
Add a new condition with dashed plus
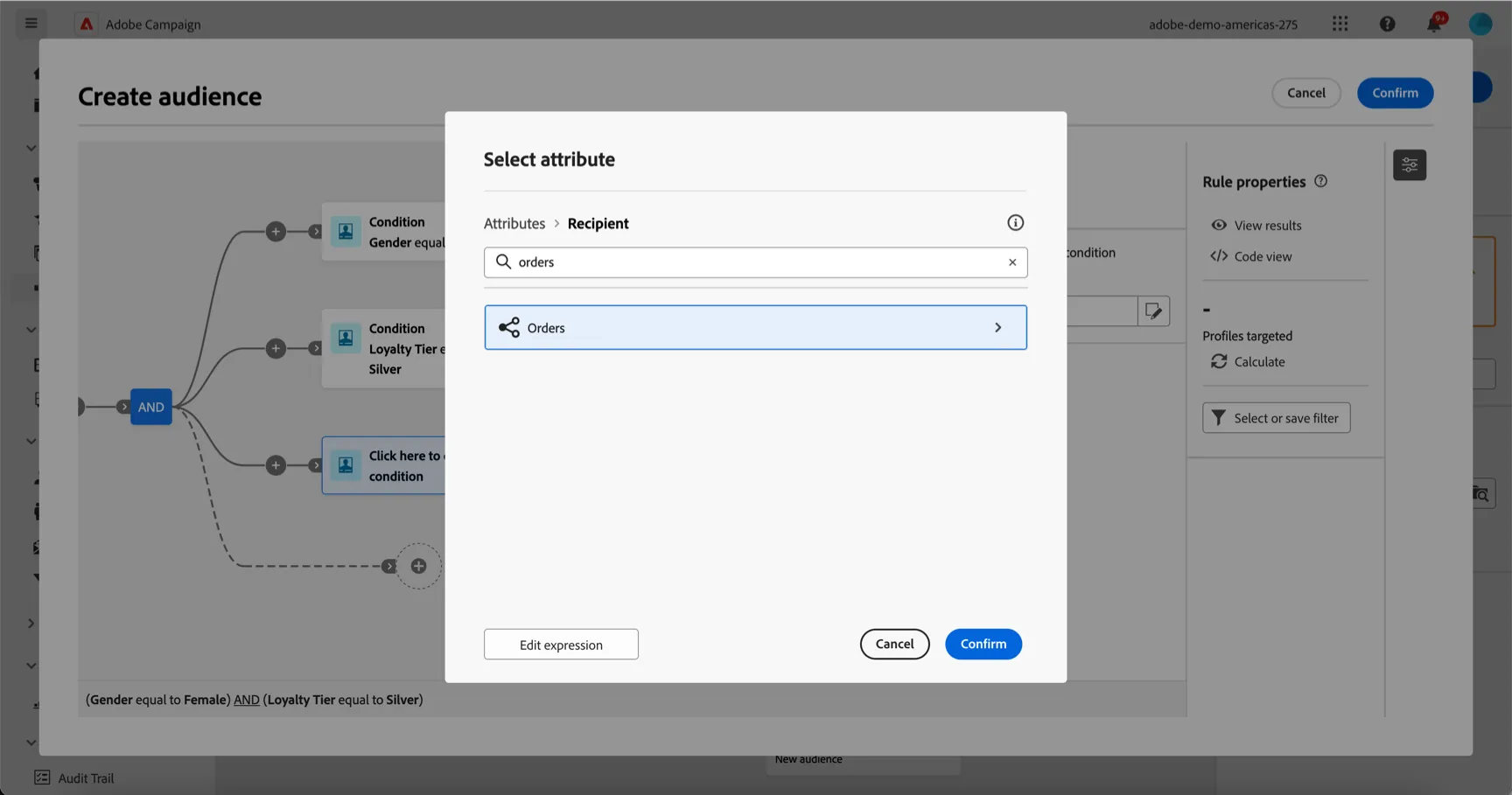pyautogui.click(x=419, y=566)
